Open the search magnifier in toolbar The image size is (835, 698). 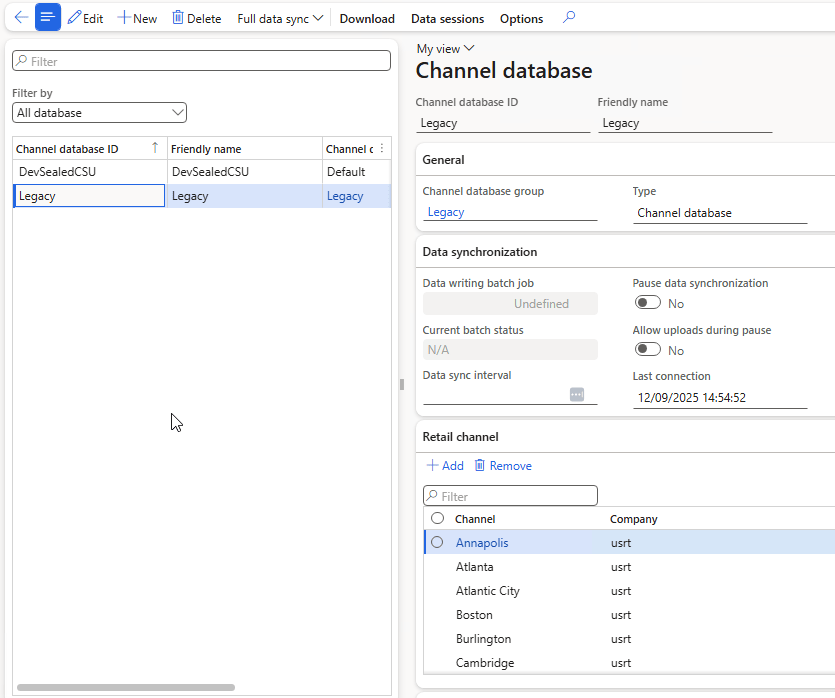point(569,18)
